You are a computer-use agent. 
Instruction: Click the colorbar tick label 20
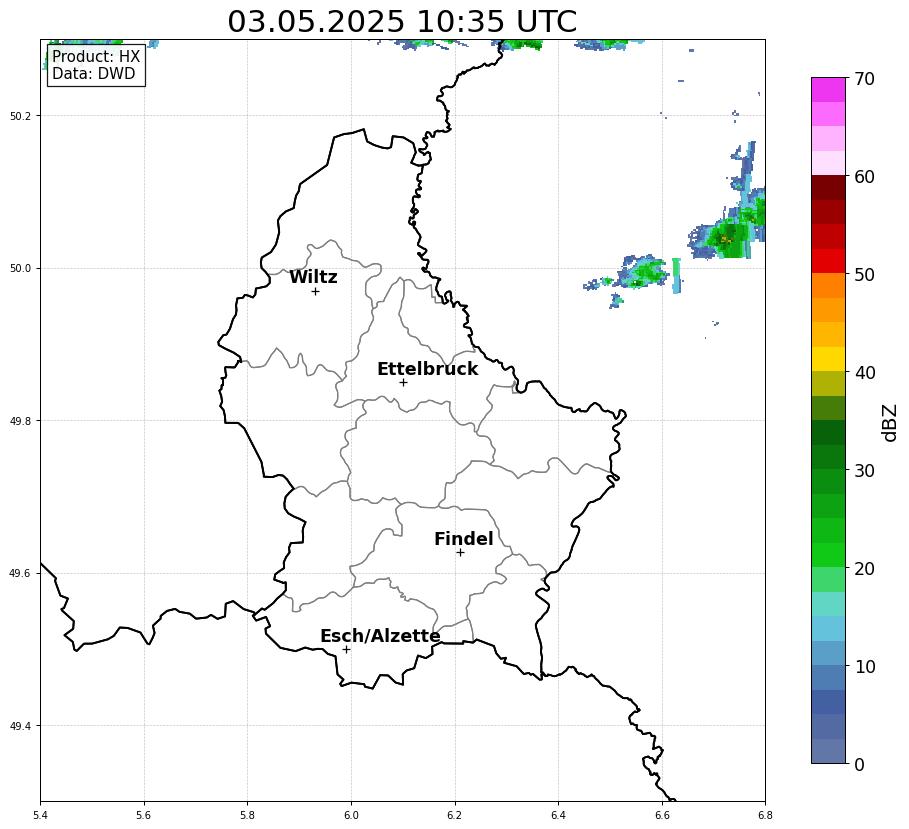point(864,568)
